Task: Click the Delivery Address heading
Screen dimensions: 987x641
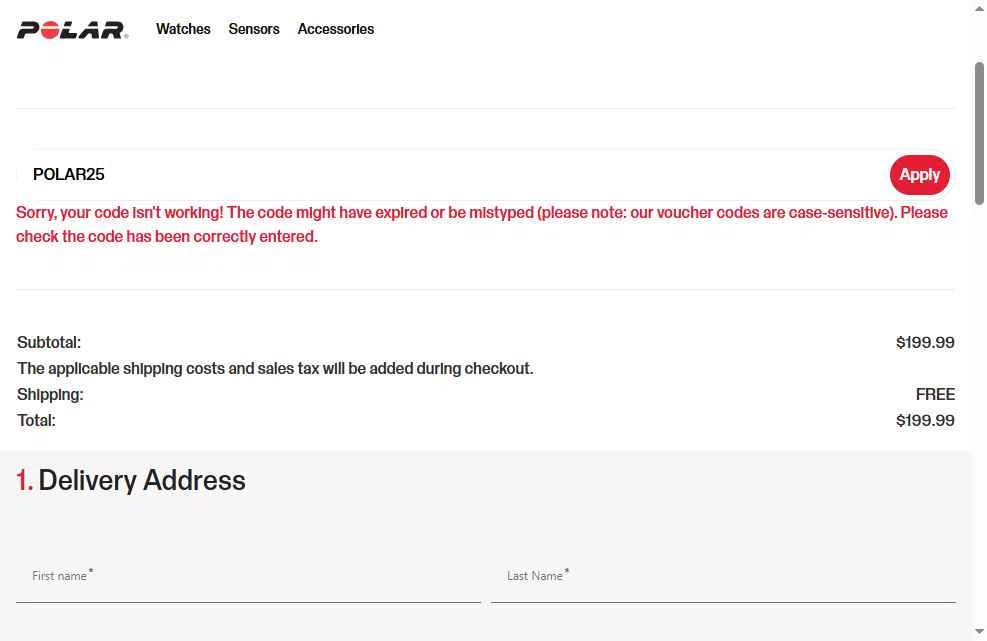Action: tap(131, 480)
